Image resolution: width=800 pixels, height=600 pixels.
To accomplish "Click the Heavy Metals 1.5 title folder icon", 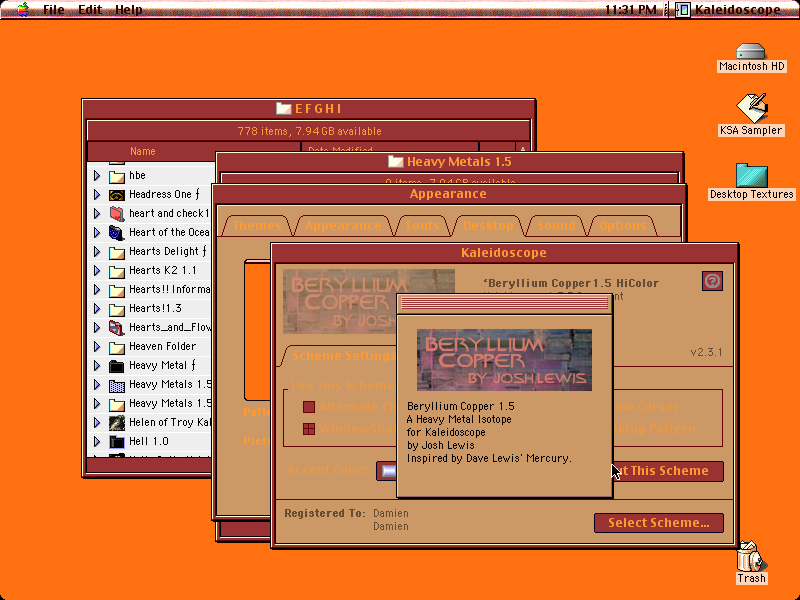I will [x=395, y=162].
